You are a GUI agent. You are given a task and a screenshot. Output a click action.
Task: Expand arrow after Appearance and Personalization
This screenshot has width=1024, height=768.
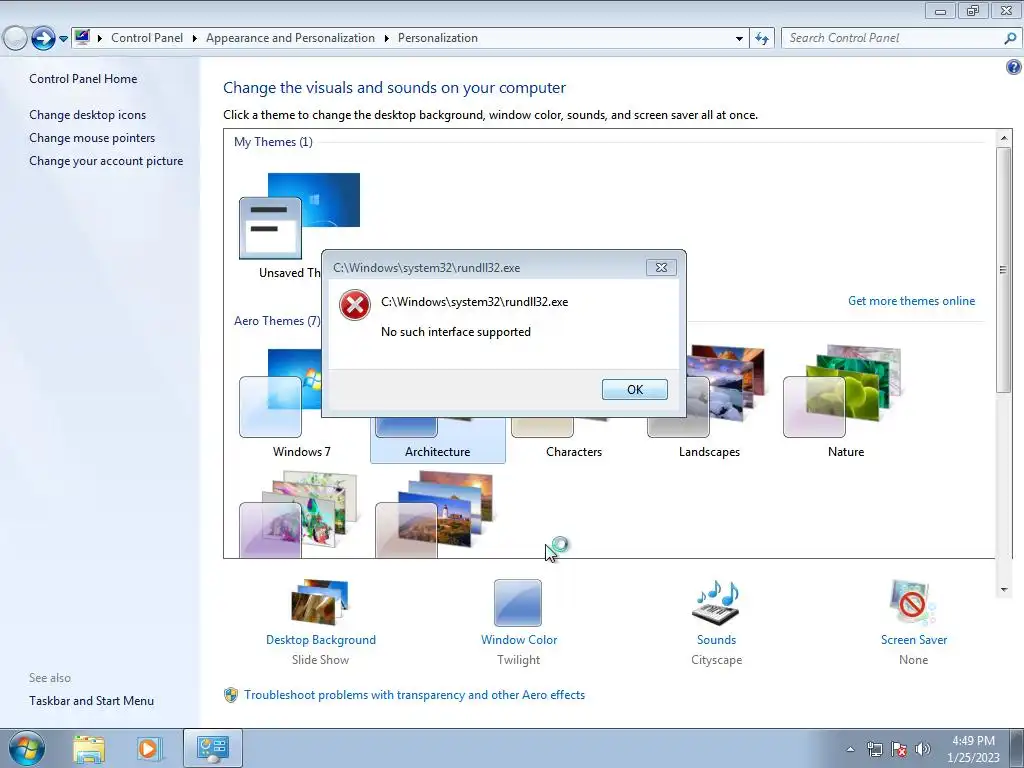pyautogui.click(x=387, y=39)
